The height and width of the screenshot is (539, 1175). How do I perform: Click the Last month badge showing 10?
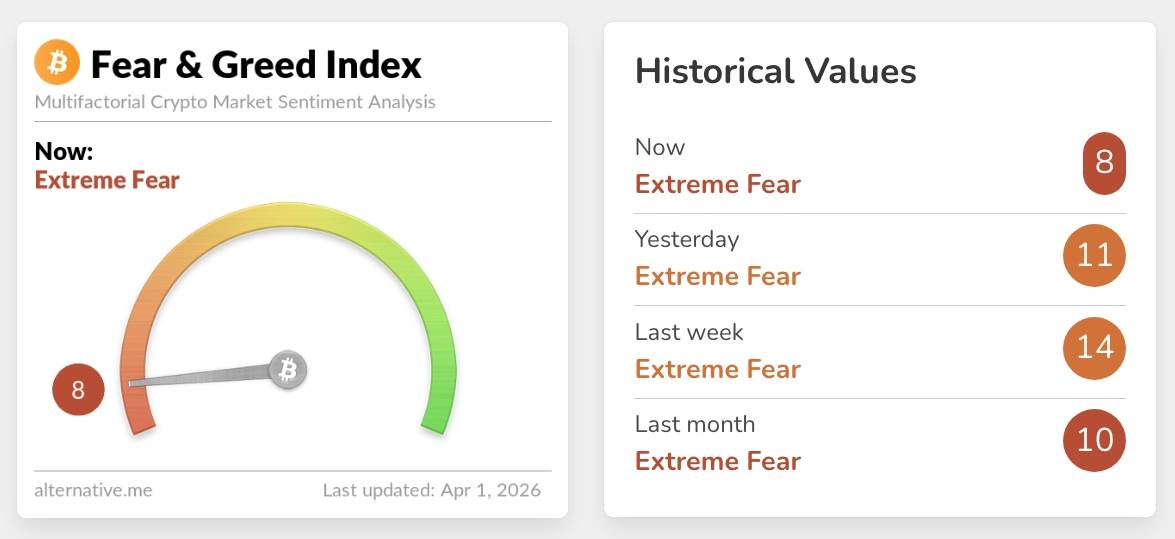(x=1094, y=439)
